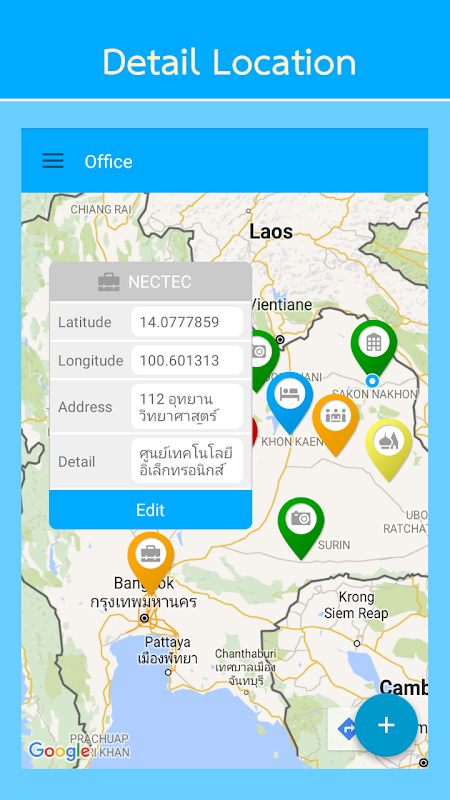The height and width of the screenshot is (800, 450).
Task: Click the Latitude field 14.0777859
Action: [187, 322]
